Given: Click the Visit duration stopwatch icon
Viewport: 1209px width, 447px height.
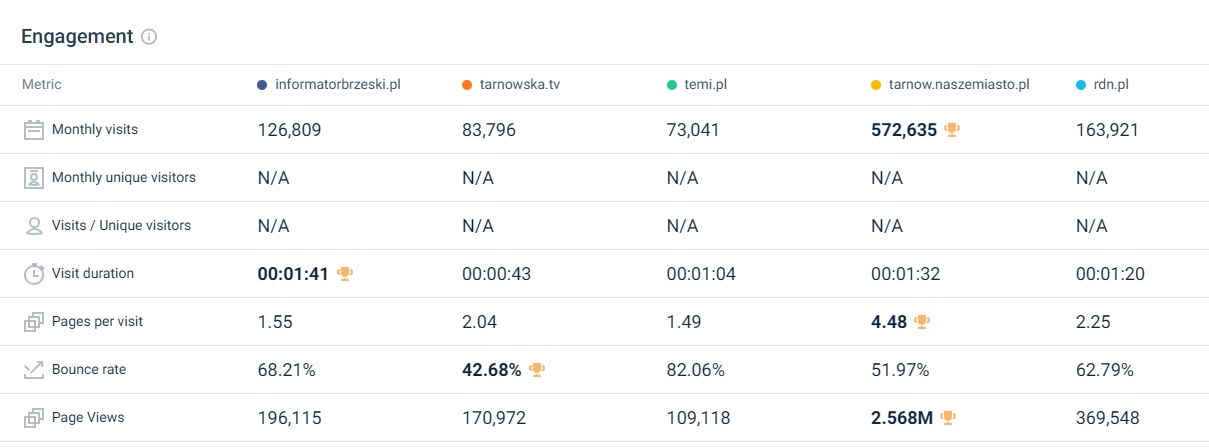Looking at the screenshot, I should pyautogui.click(x=34, y=273).
